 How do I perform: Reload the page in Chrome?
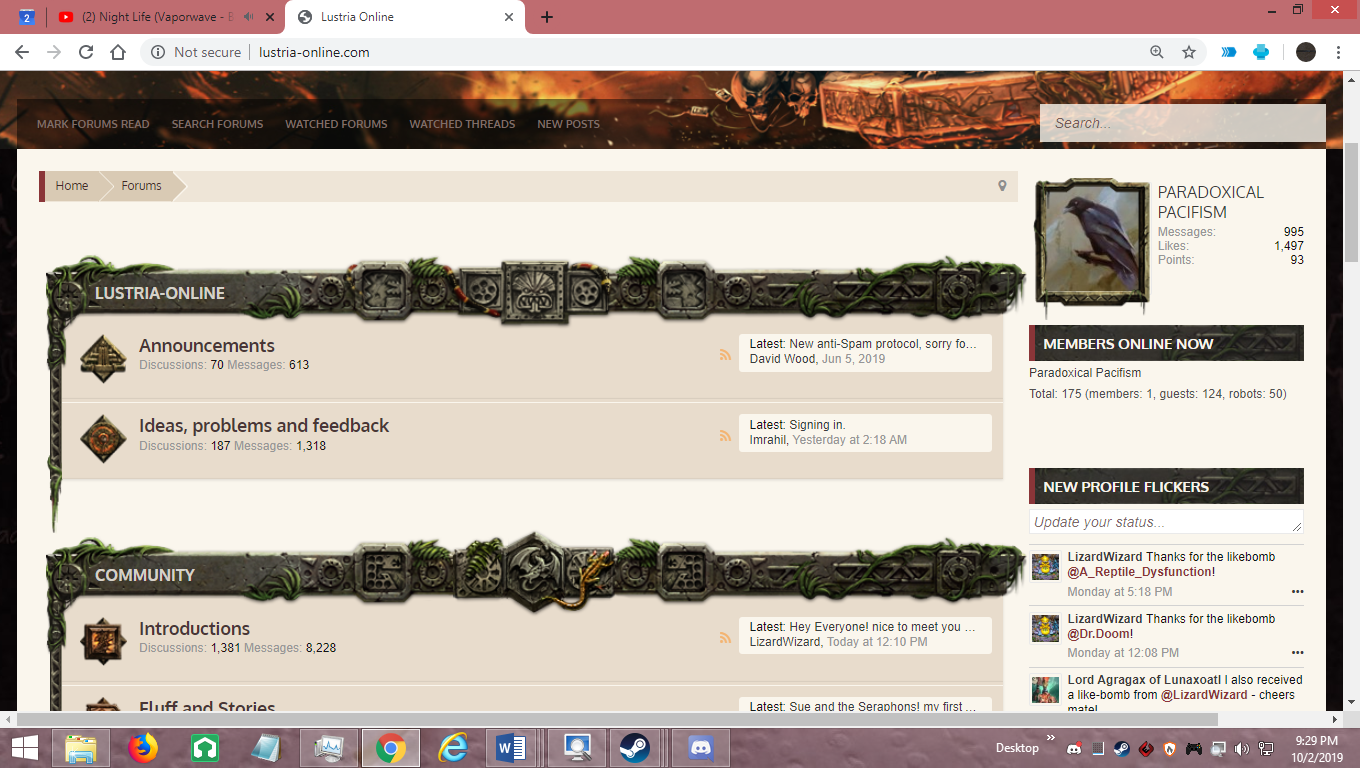tap(86, 52)
